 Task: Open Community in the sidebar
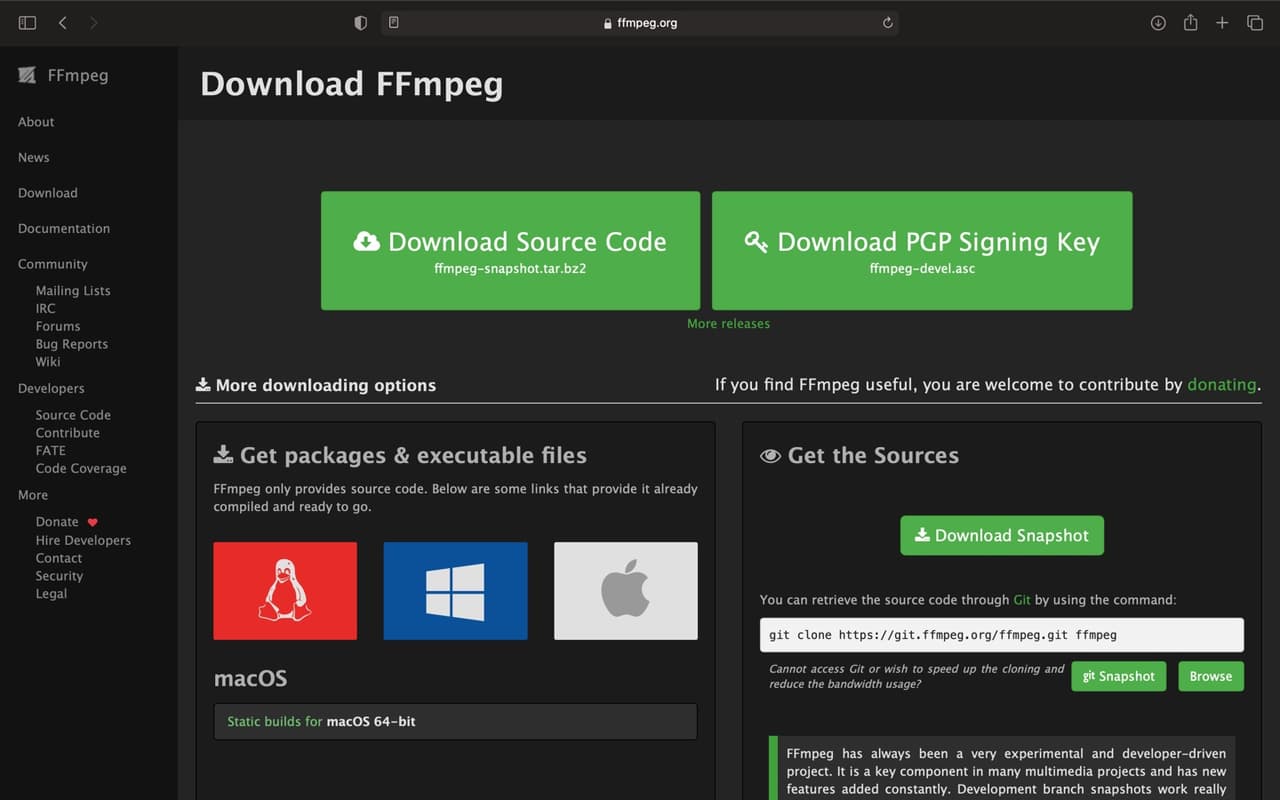point(53,264)
